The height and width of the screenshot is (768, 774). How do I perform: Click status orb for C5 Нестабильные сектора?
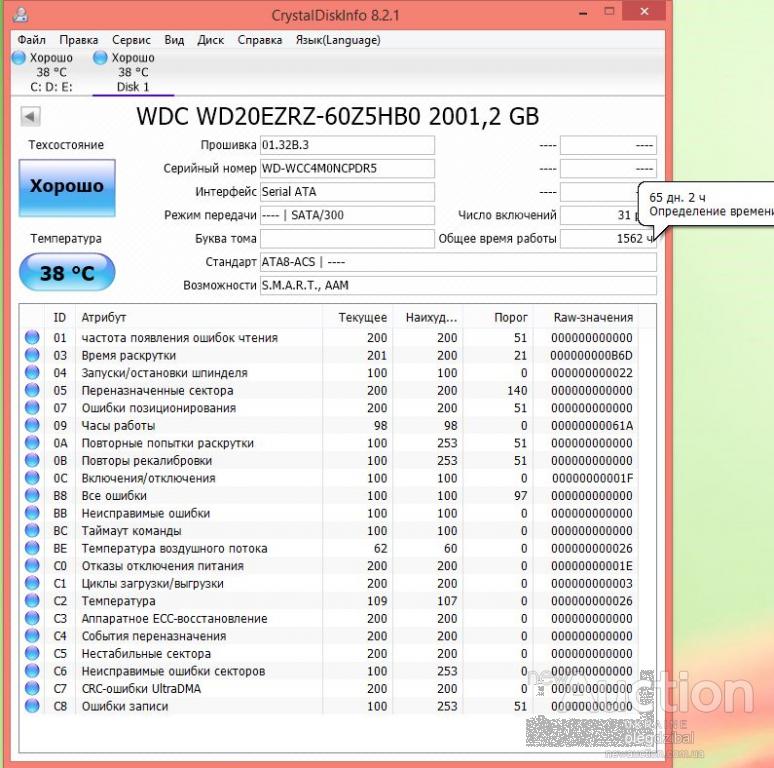(32, 653)
